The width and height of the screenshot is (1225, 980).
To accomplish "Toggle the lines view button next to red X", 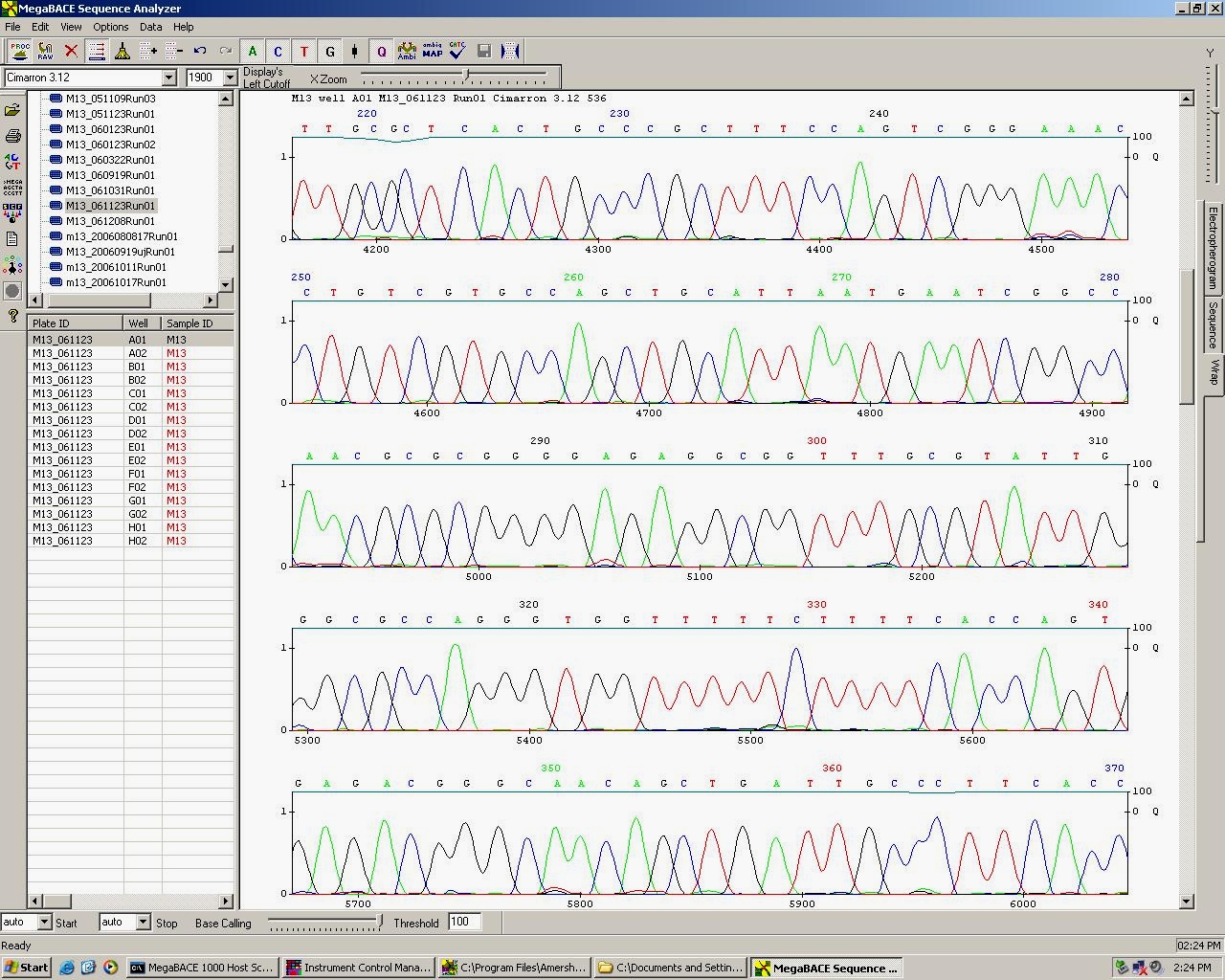I will pyautogui.click(x=97, y=51).
